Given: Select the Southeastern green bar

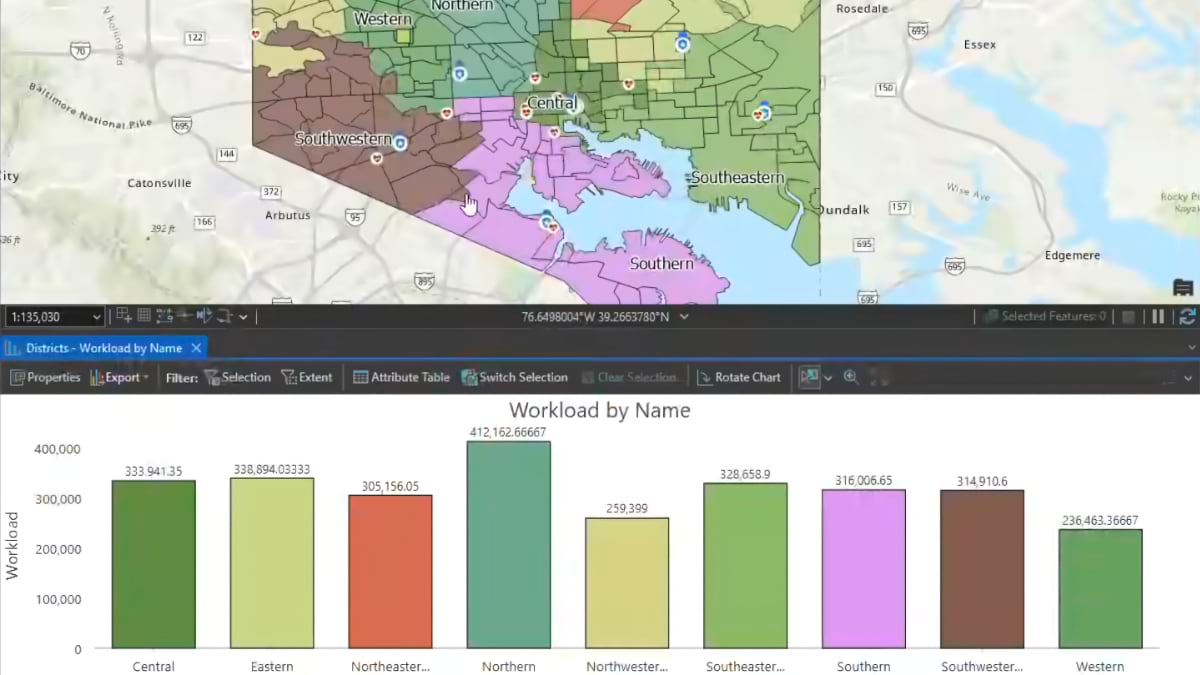Looking at the screenshot, I should tap(745, 566).
